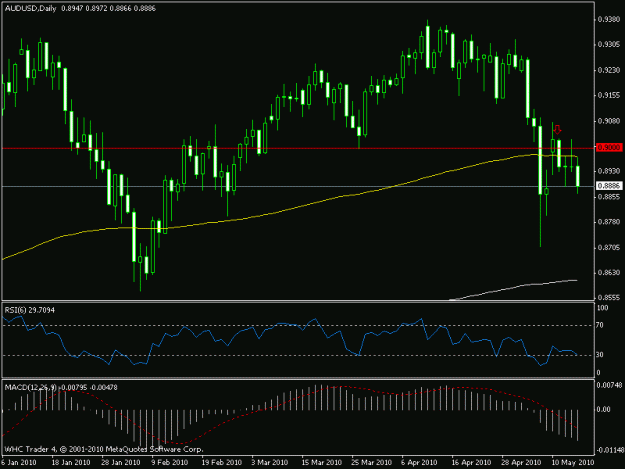Click the 9 Feb 2010 date label

pyautogui.click(x=169, y=463)
